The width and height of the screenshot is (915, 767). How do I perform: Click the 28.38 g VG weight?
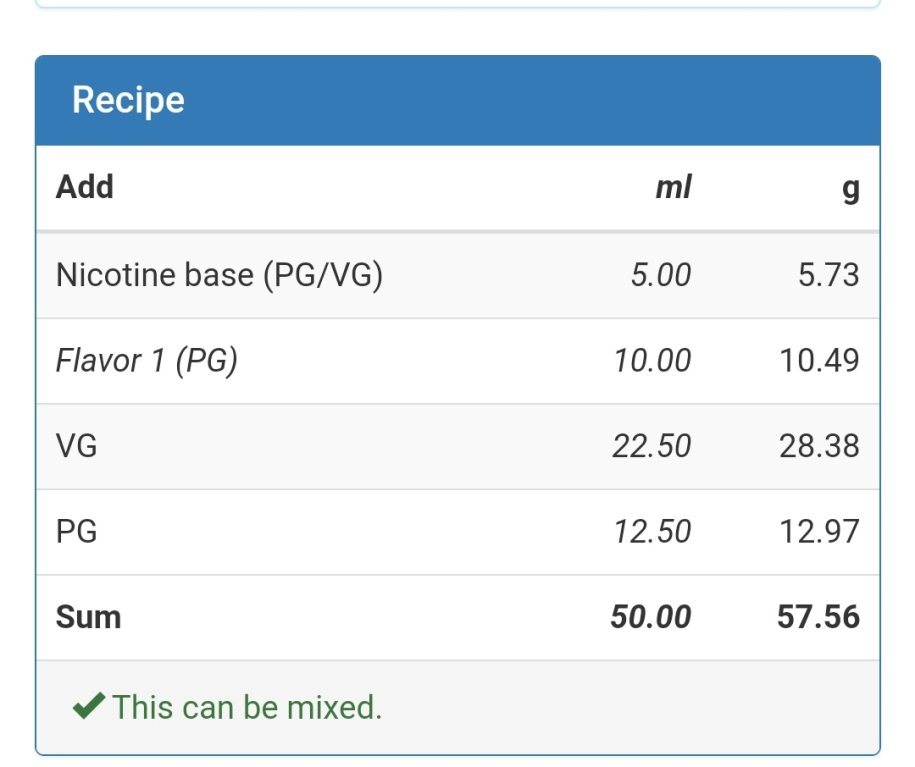point(819,446)
